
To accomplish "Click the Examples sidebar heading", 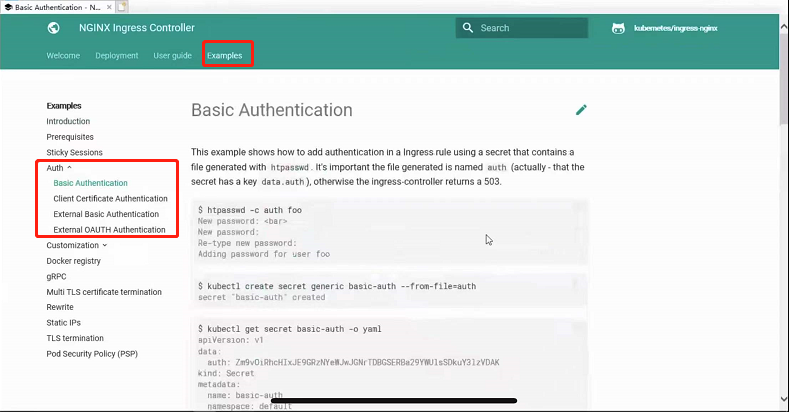I will pyautogui.click(x=64, y=106).
